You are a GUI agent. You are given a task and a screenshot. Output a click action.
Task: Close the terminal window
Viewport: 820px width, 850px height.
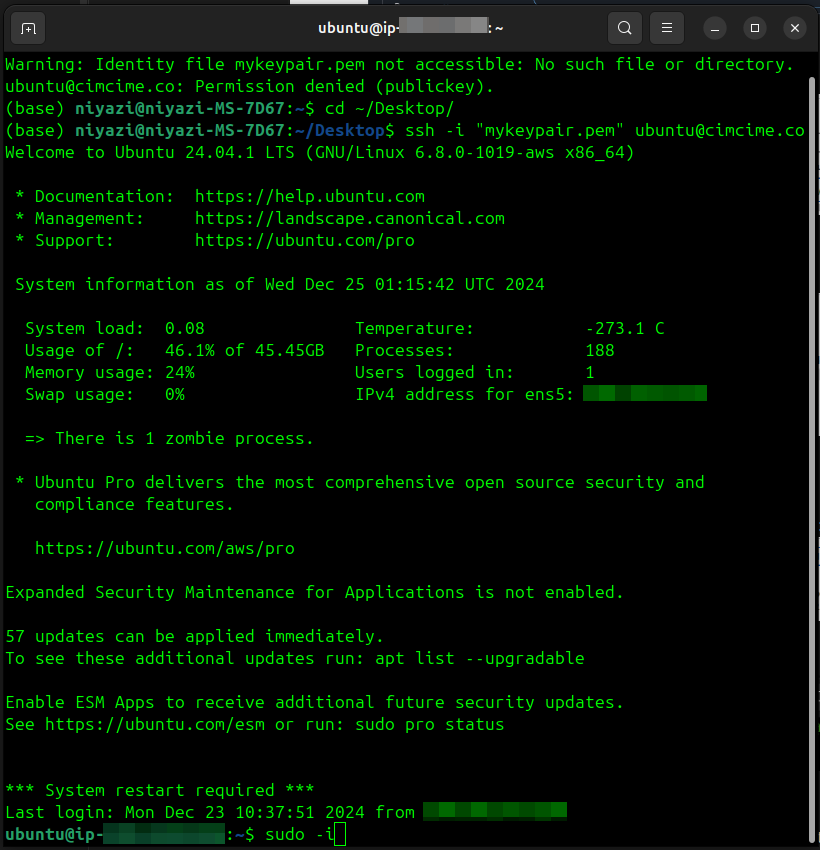click(795, 28)
